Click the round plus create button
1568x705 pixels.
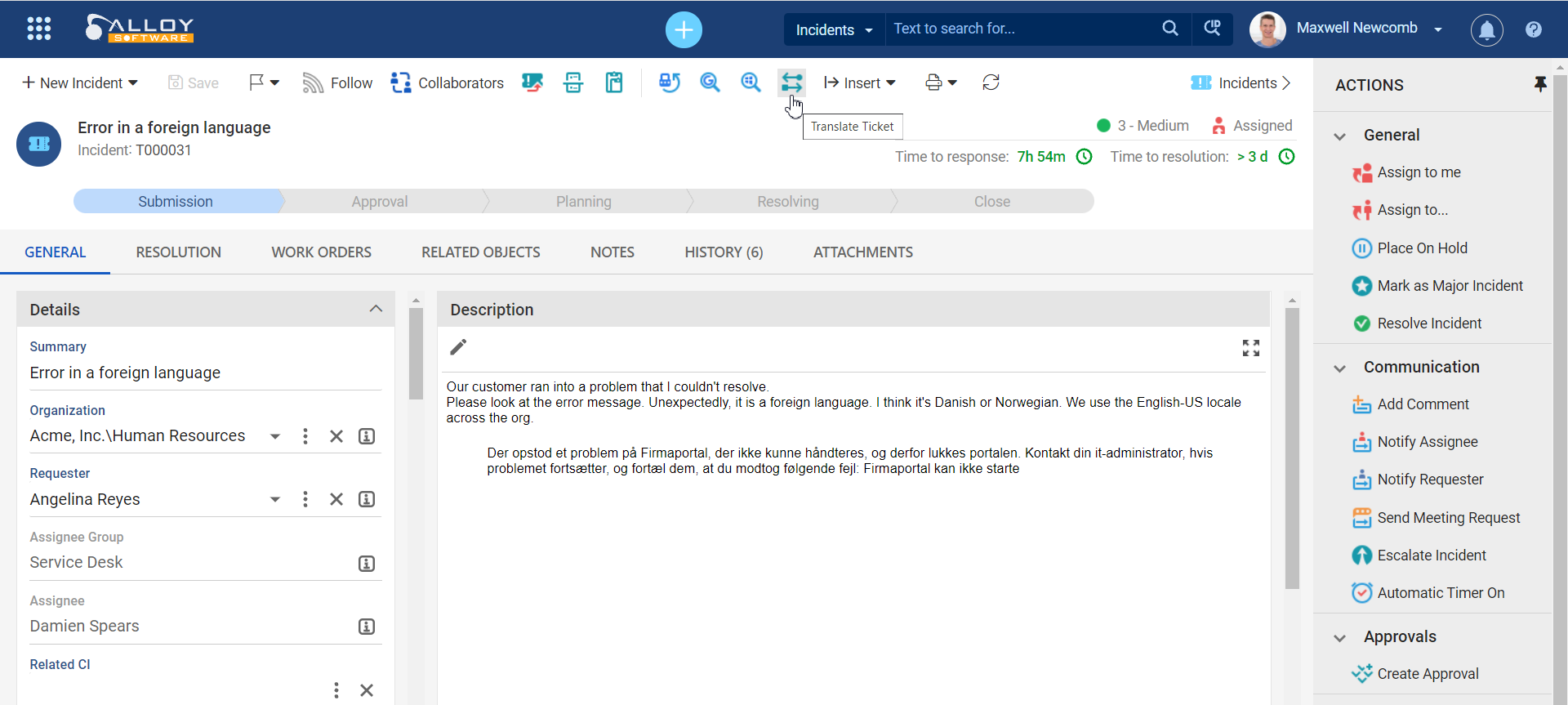click(684, 30)
